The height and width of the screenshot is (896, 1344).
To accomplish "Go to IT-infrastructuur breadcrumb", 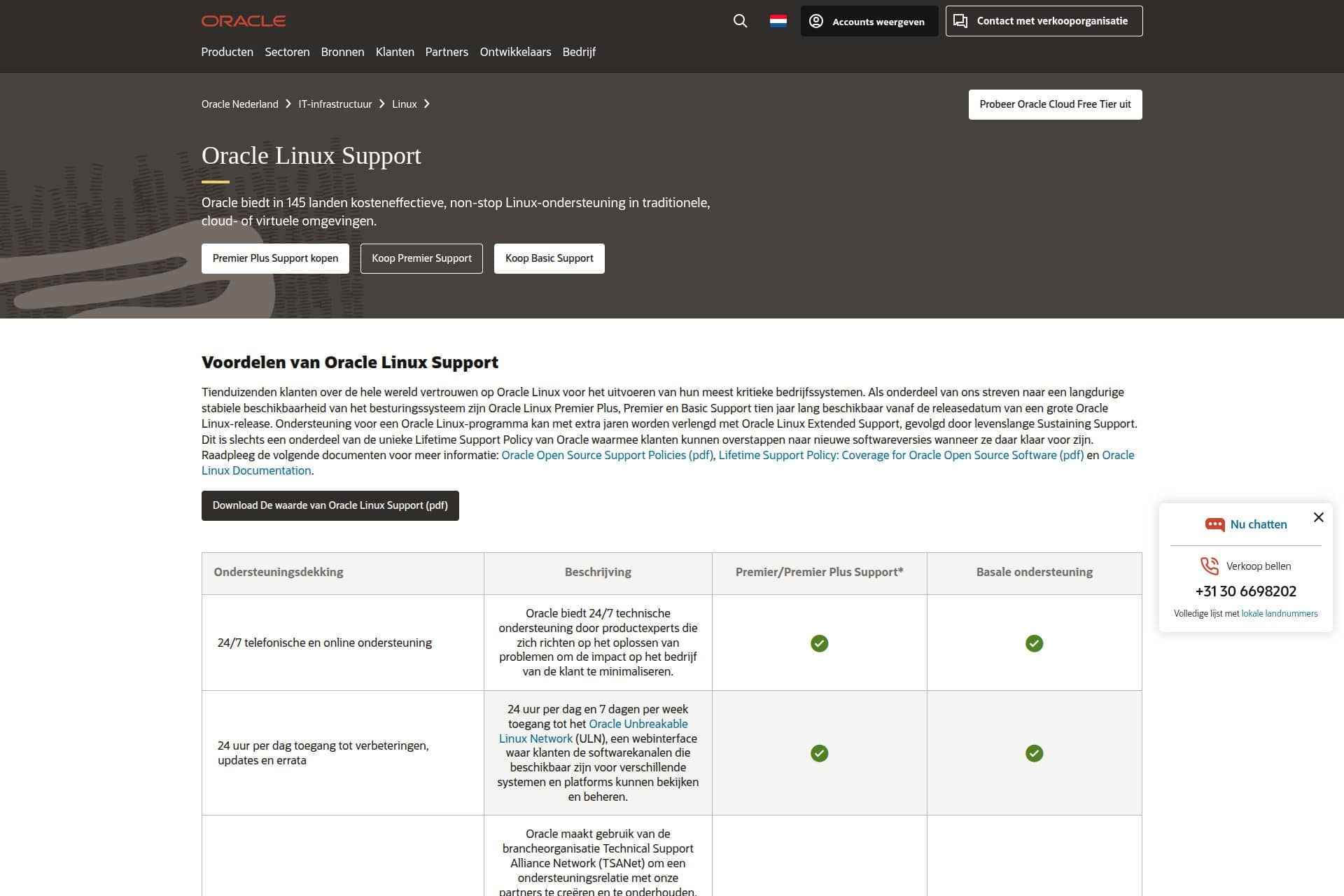I will (335, 104).
